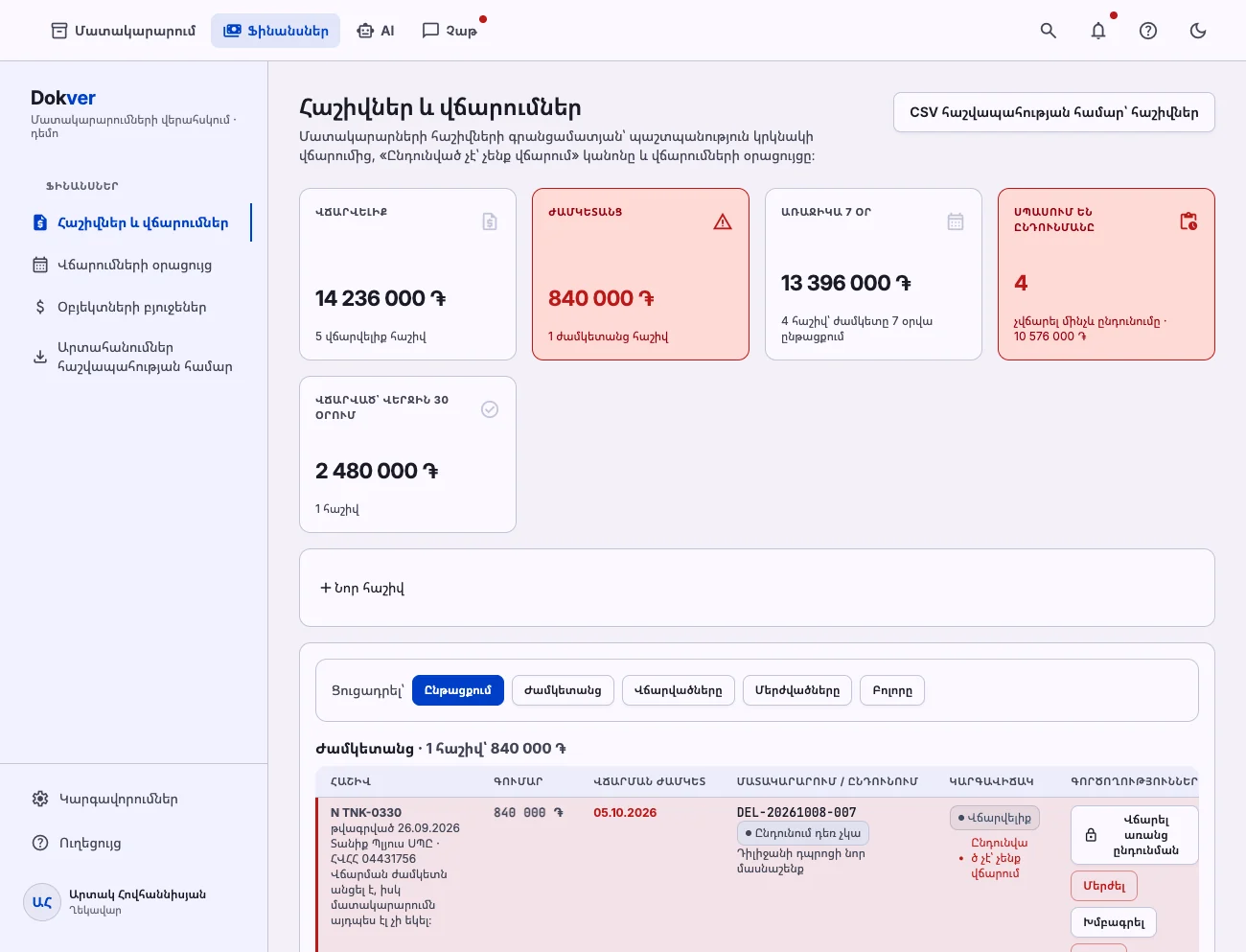Toggle dark mode moon icon

coord(1198,31)
